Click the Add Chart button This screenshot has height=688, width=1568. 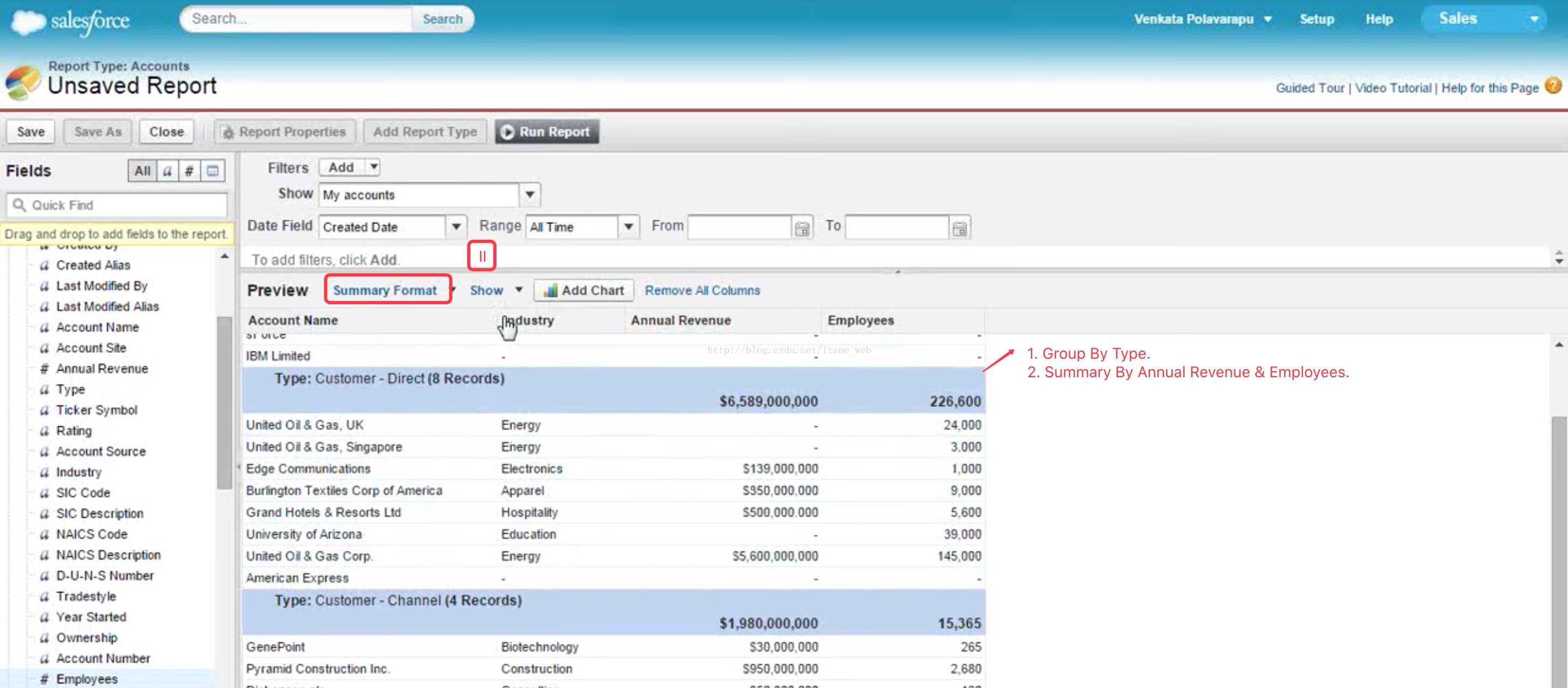click(x=584, y=291)
